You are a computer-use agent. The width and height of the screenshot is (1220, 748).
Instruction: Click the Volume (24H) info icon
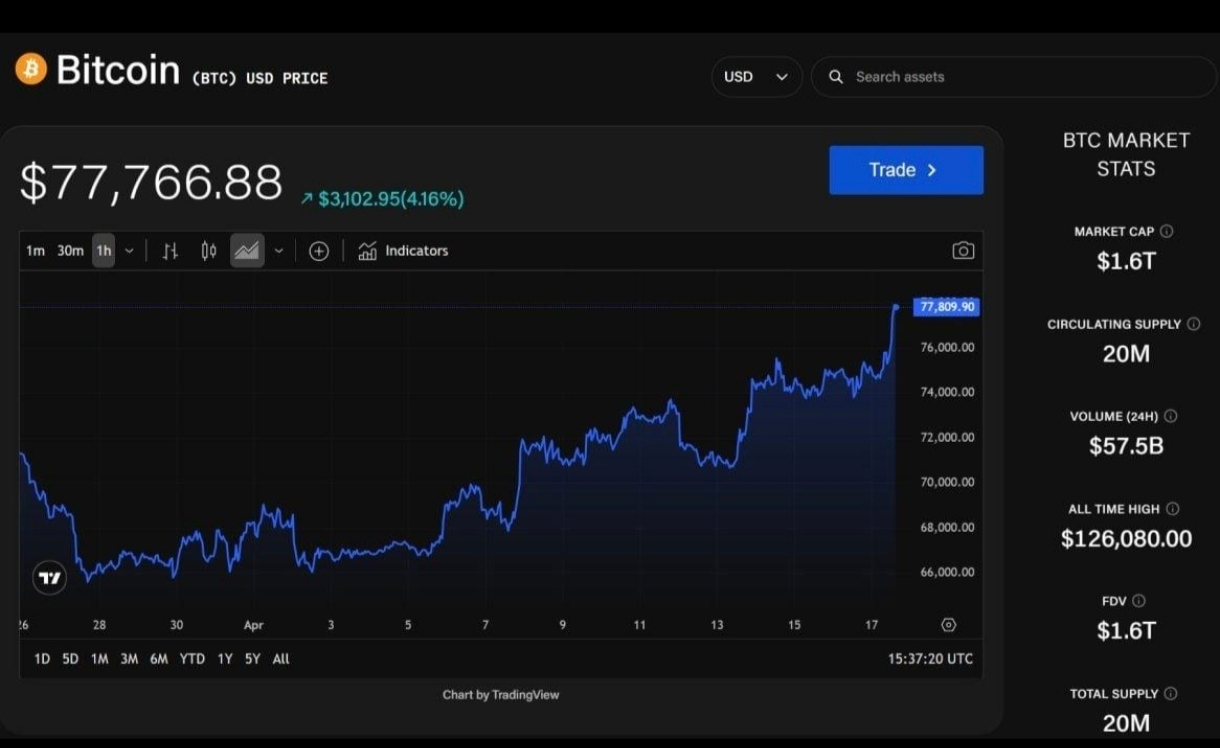(x=1171, y=416)
